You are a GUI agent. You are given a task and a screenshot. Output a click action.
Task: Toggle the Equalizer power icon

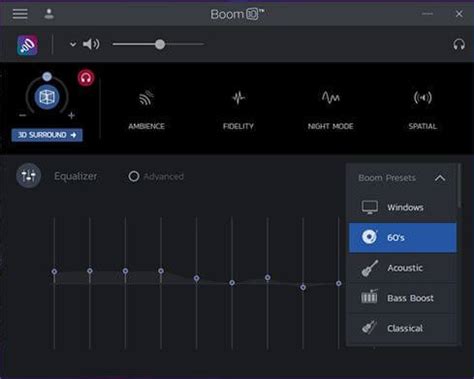click(x=29, y=175)
